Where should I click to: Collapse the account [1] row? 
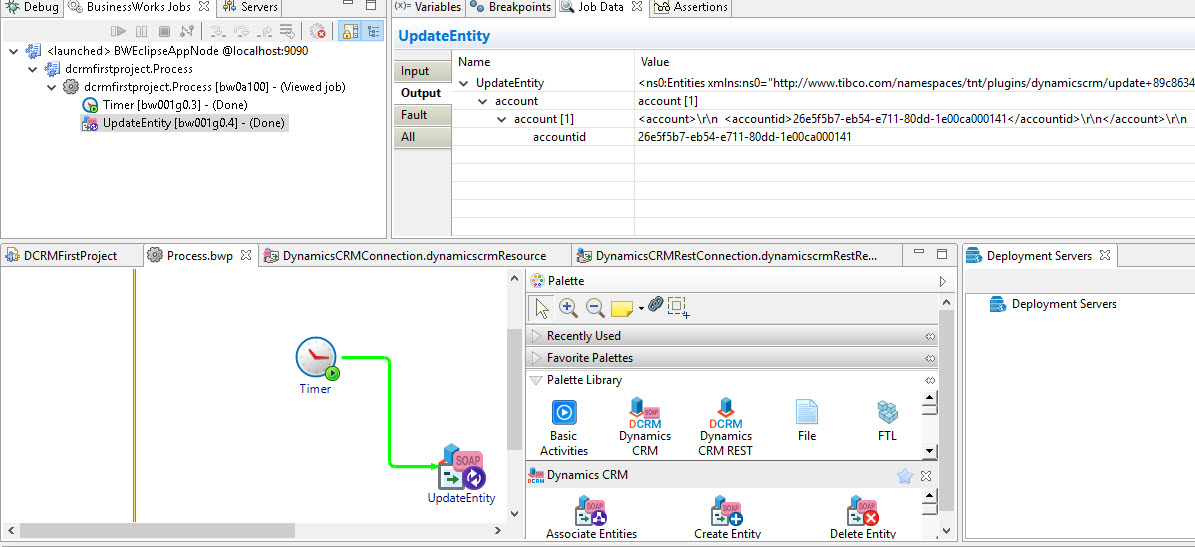click(501, 120)
